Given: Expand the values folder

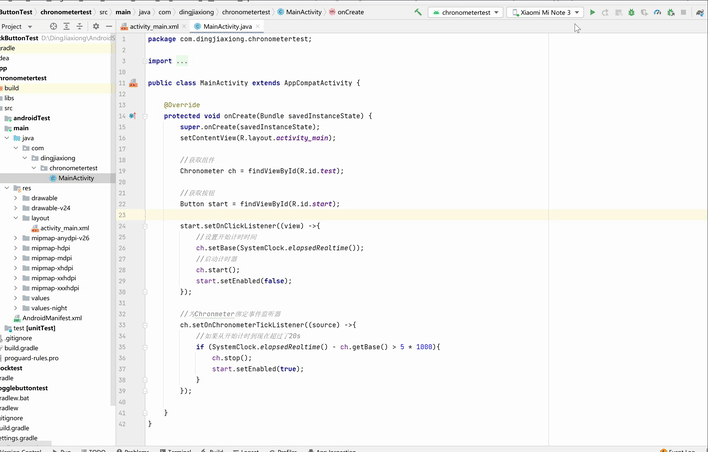Looking at the screenshot, I should pyautogui.click(x=16, y=298).
